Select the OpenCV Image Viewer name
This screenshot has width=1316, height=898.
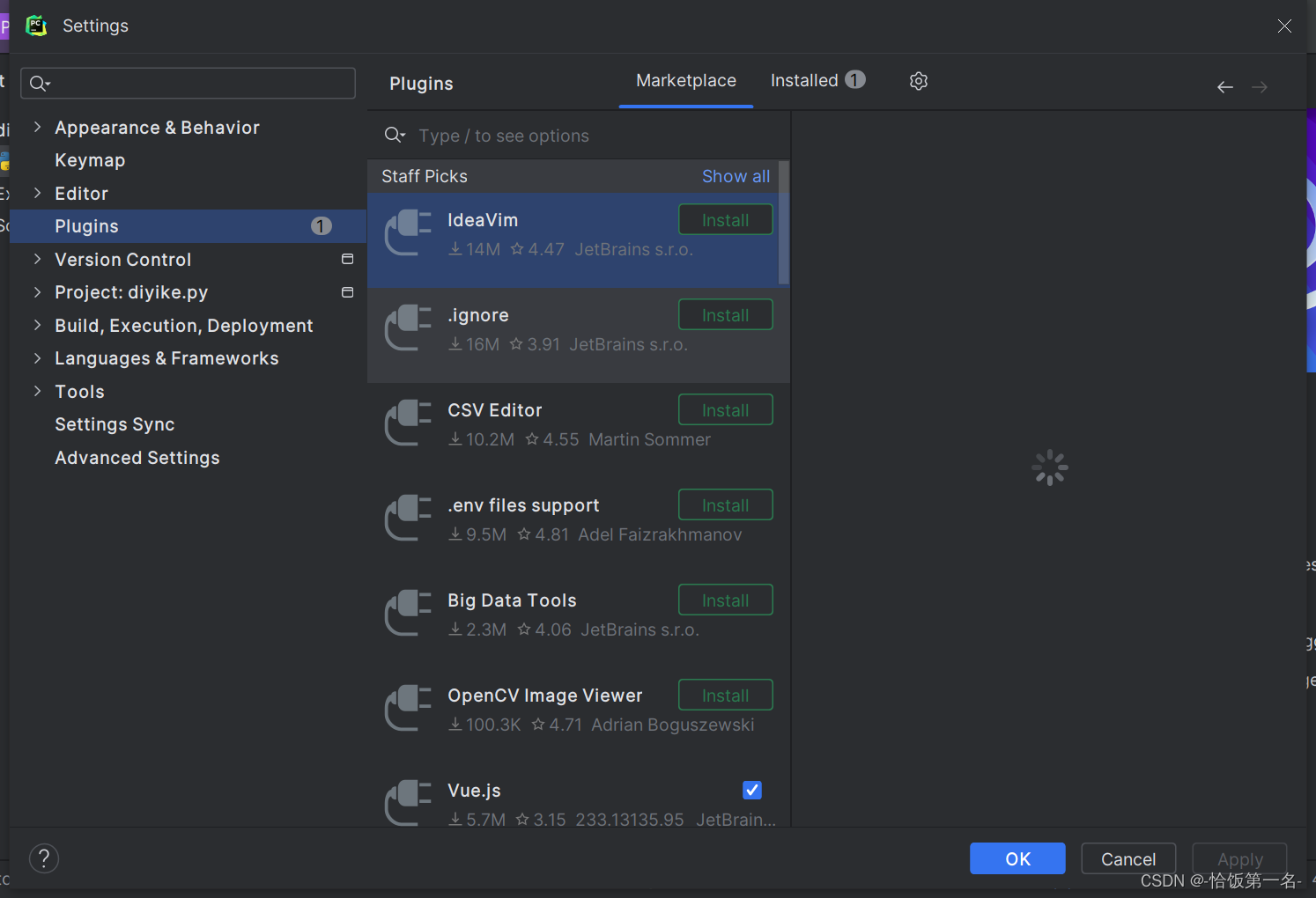click(x=545, y=696)
